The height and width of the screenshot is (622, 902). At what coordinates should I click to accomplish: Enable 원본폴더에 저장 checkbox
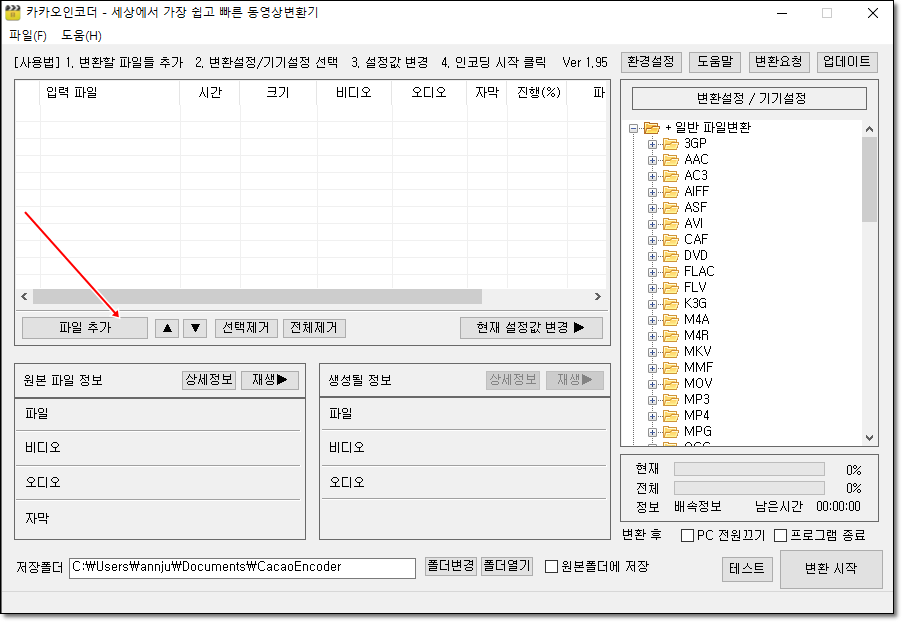pyautogui.click(x=551, y=567)
